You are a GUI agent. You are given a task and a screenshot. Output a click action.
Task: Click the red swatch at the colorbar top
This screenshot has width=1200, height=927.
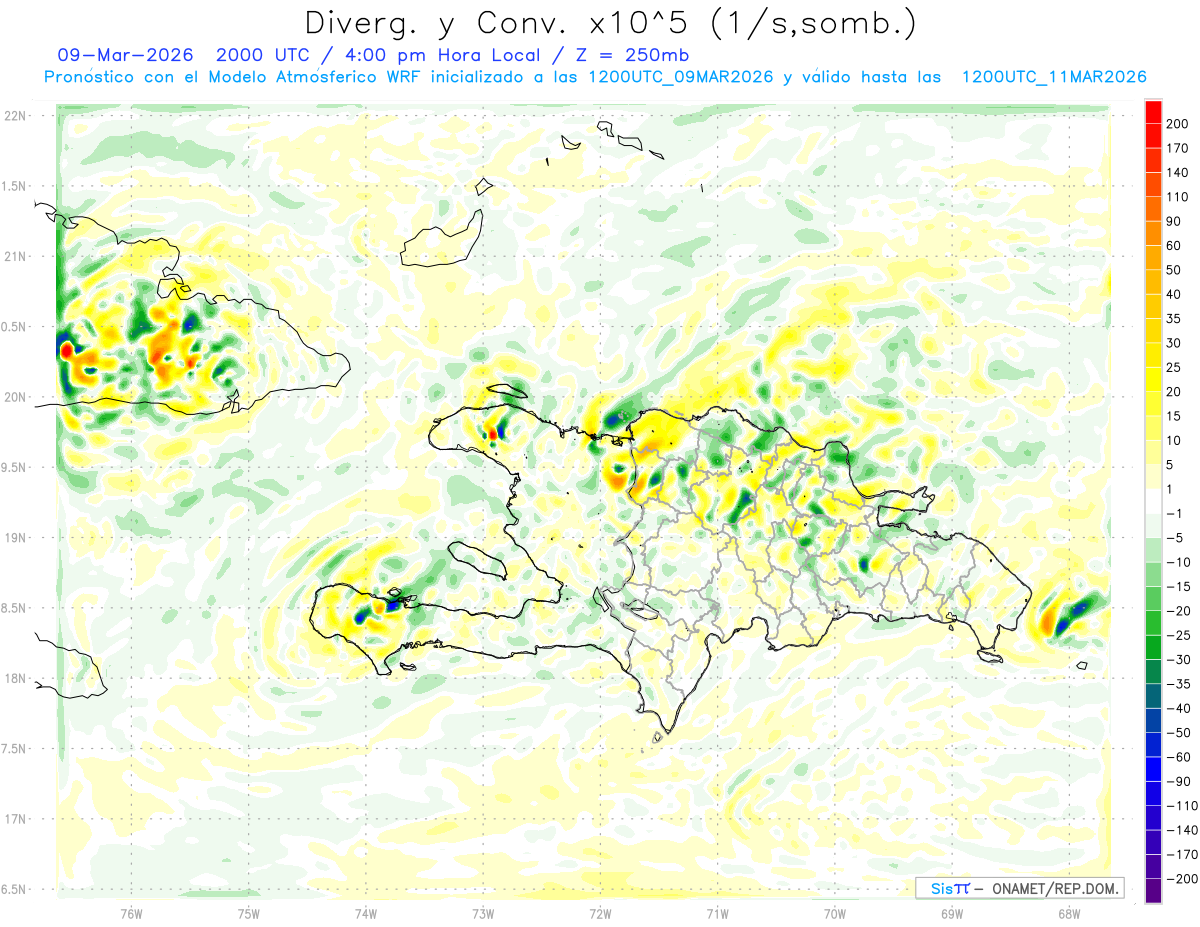coord(1153,112)
